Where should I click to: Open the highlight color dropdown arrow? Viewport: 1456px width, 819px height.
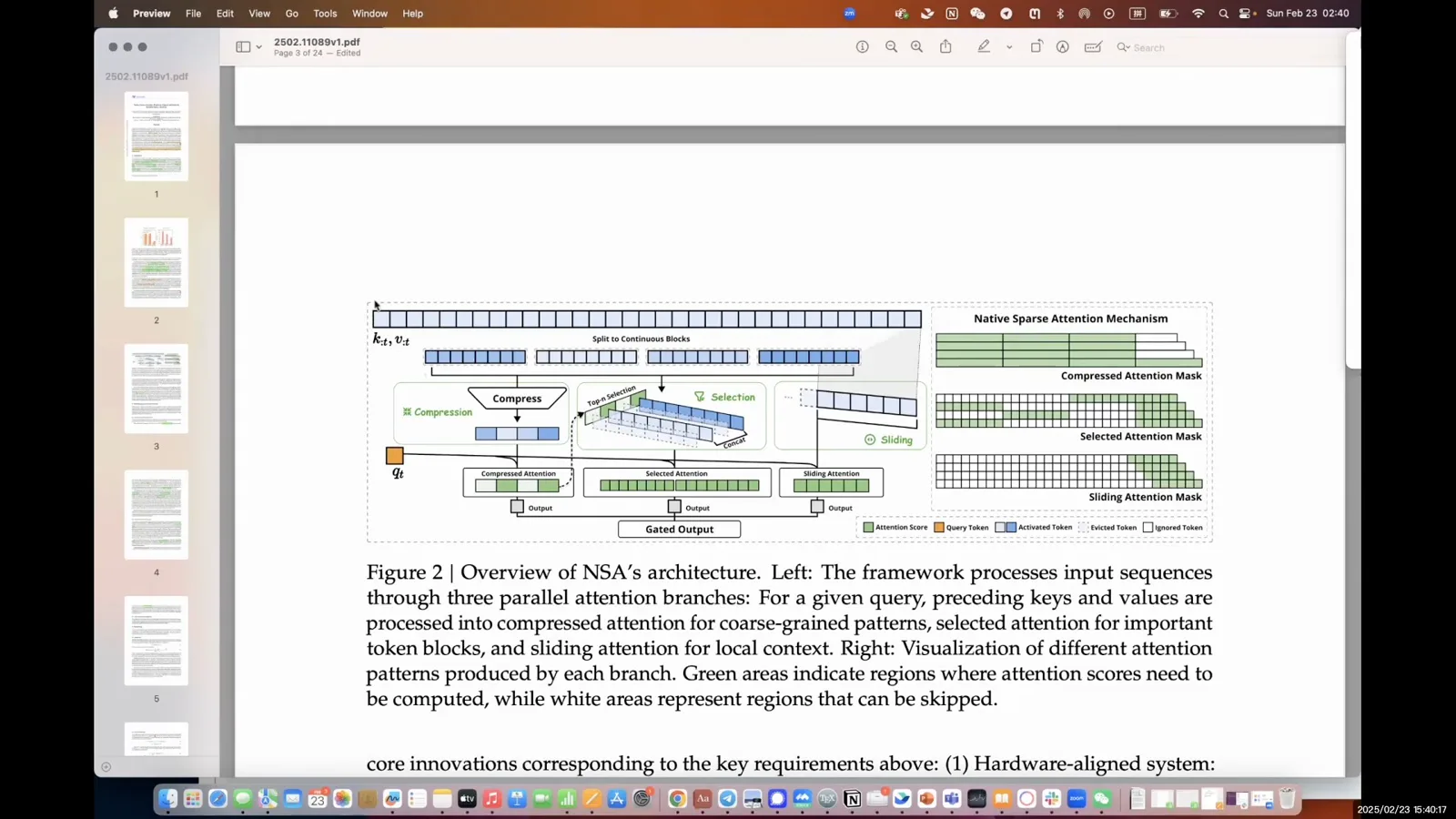click(x=1009, y=47)
